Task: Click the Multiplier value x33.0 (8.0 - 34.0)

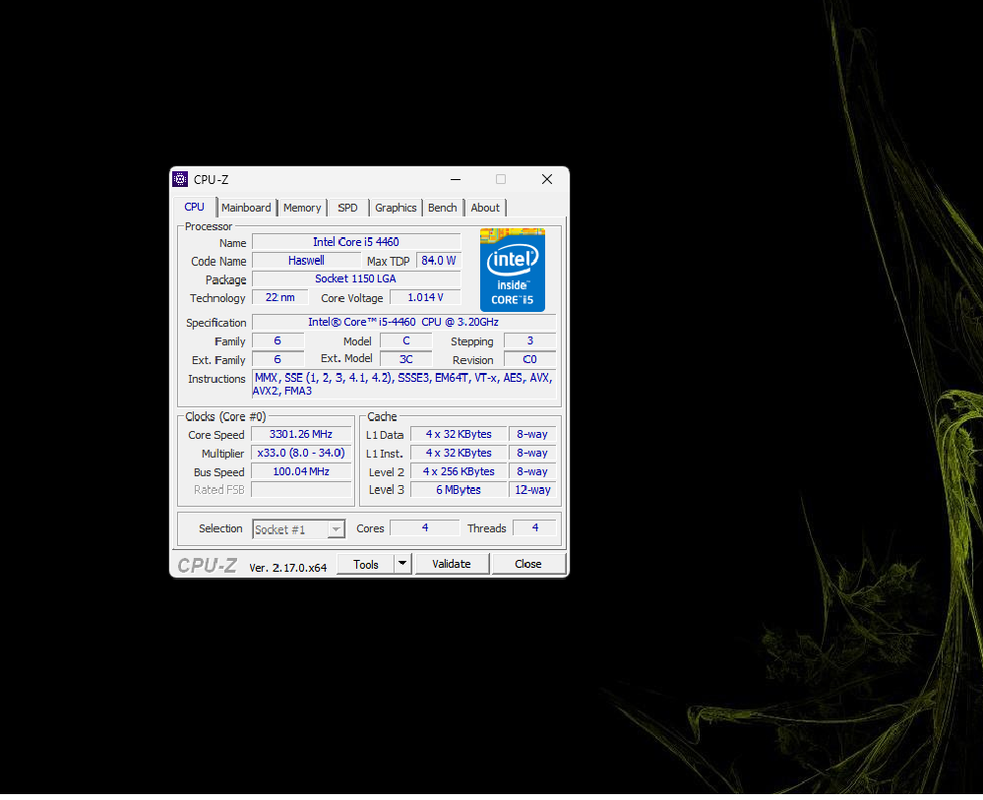Action: (302, 453)
